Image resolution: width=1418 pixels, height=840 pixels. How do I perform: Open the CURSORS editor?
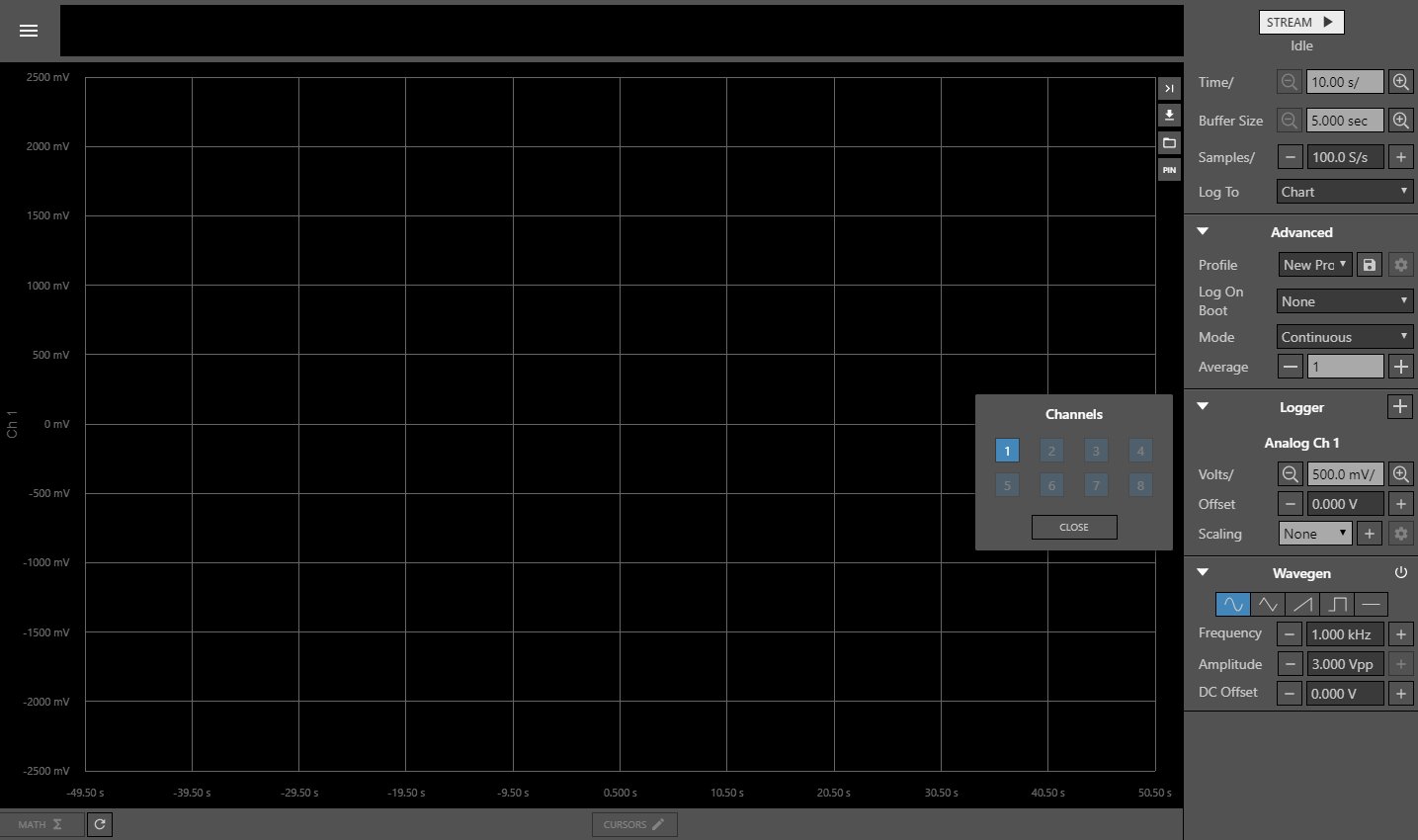tap(634, 824)
